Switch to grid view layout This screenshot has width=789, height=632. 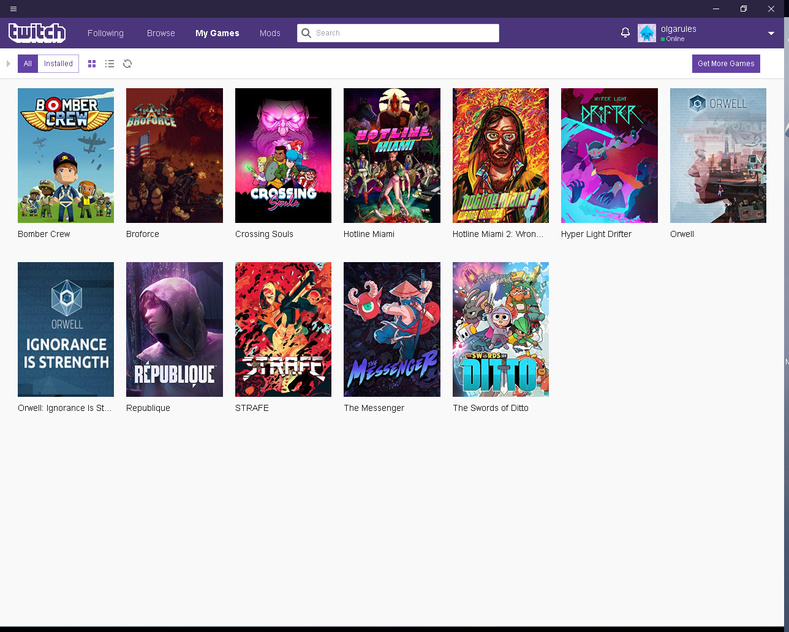(x=92, y=64)
